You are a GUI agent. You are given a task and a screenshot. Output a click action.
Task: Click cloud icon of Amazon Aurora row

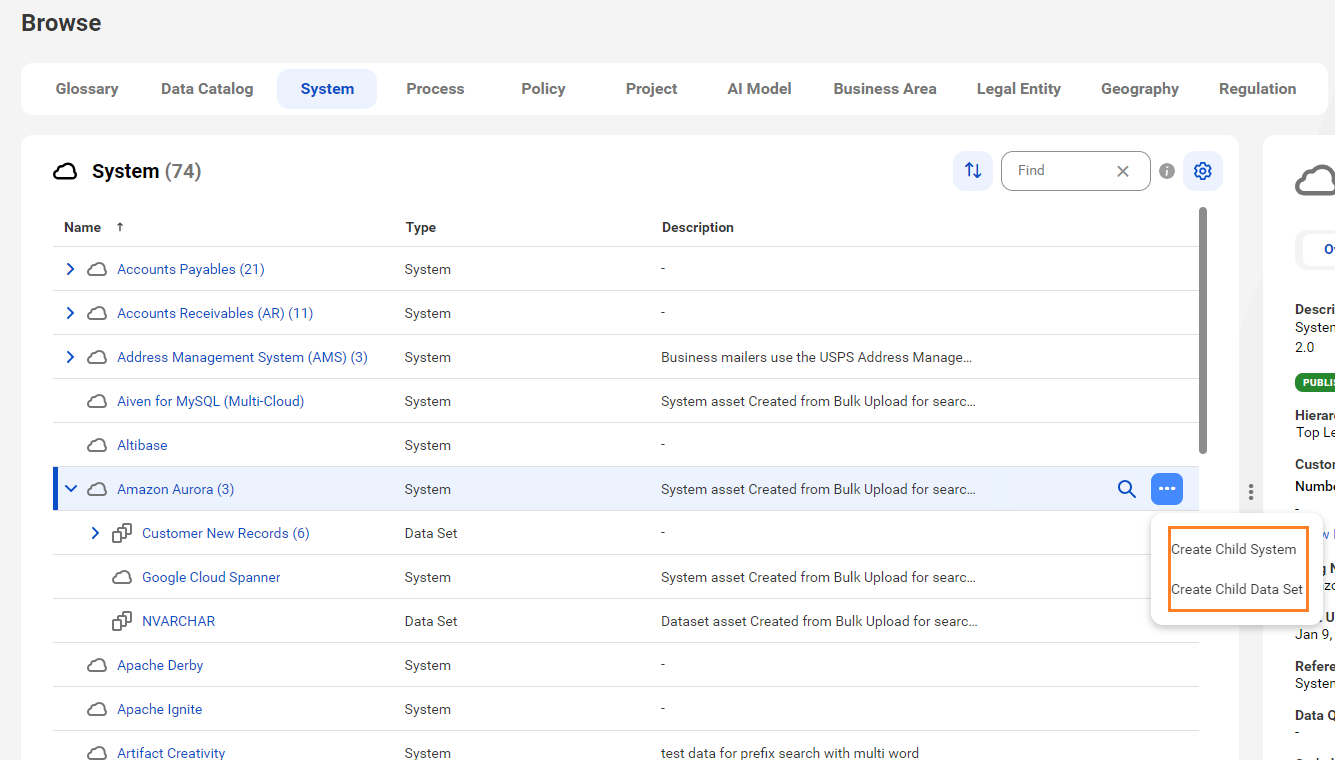click(97, 489)
